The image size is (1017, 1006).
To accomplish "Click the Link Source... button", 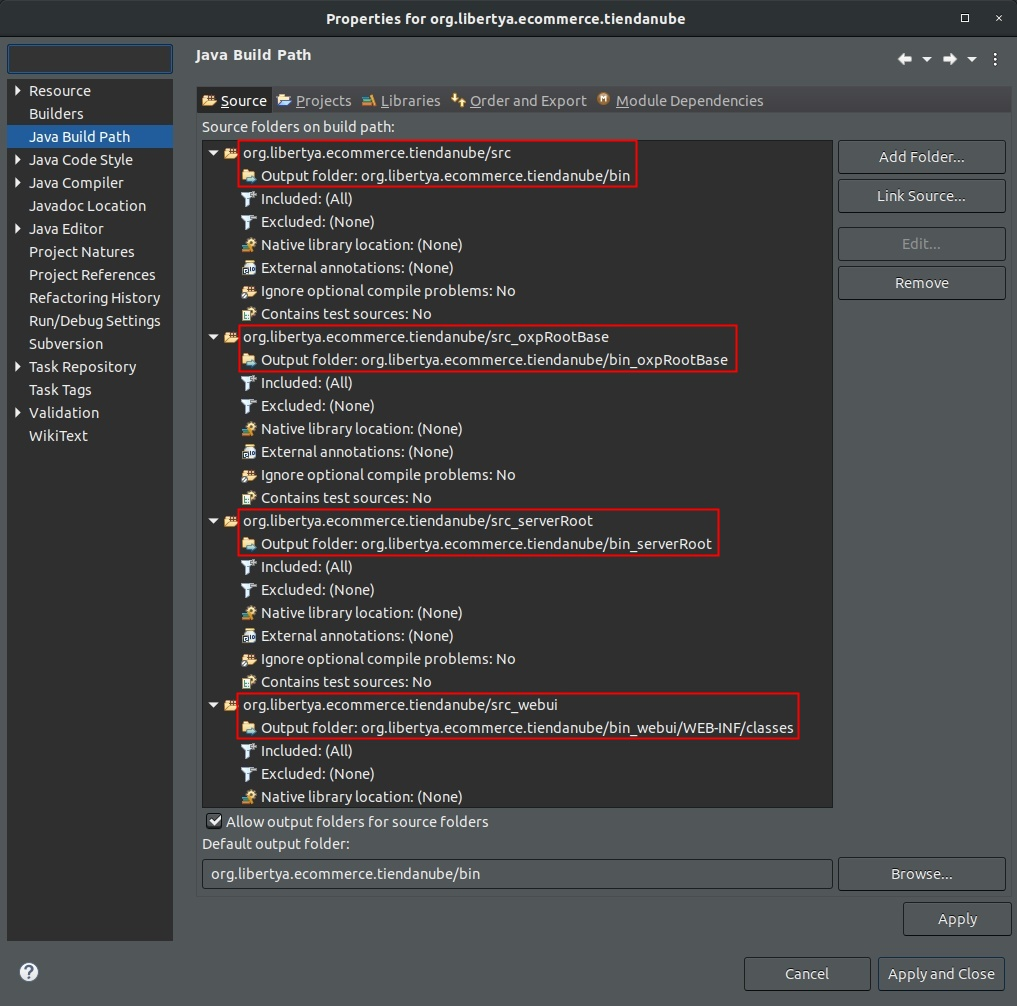I will point(922,196).
